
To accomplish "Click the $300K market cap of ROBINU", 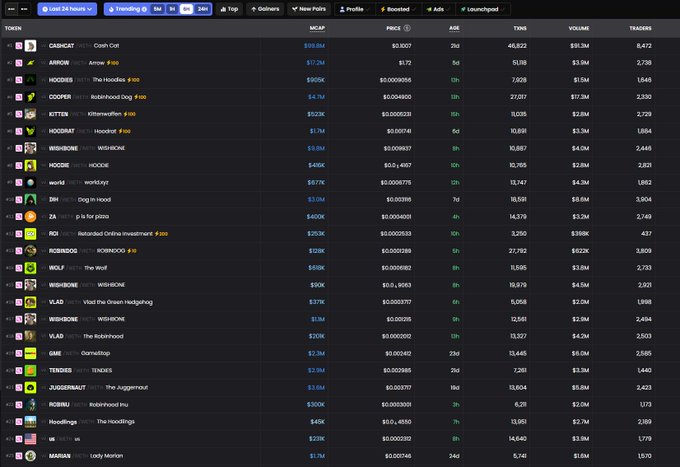I will pyautogui.click(x=316, y=405).
